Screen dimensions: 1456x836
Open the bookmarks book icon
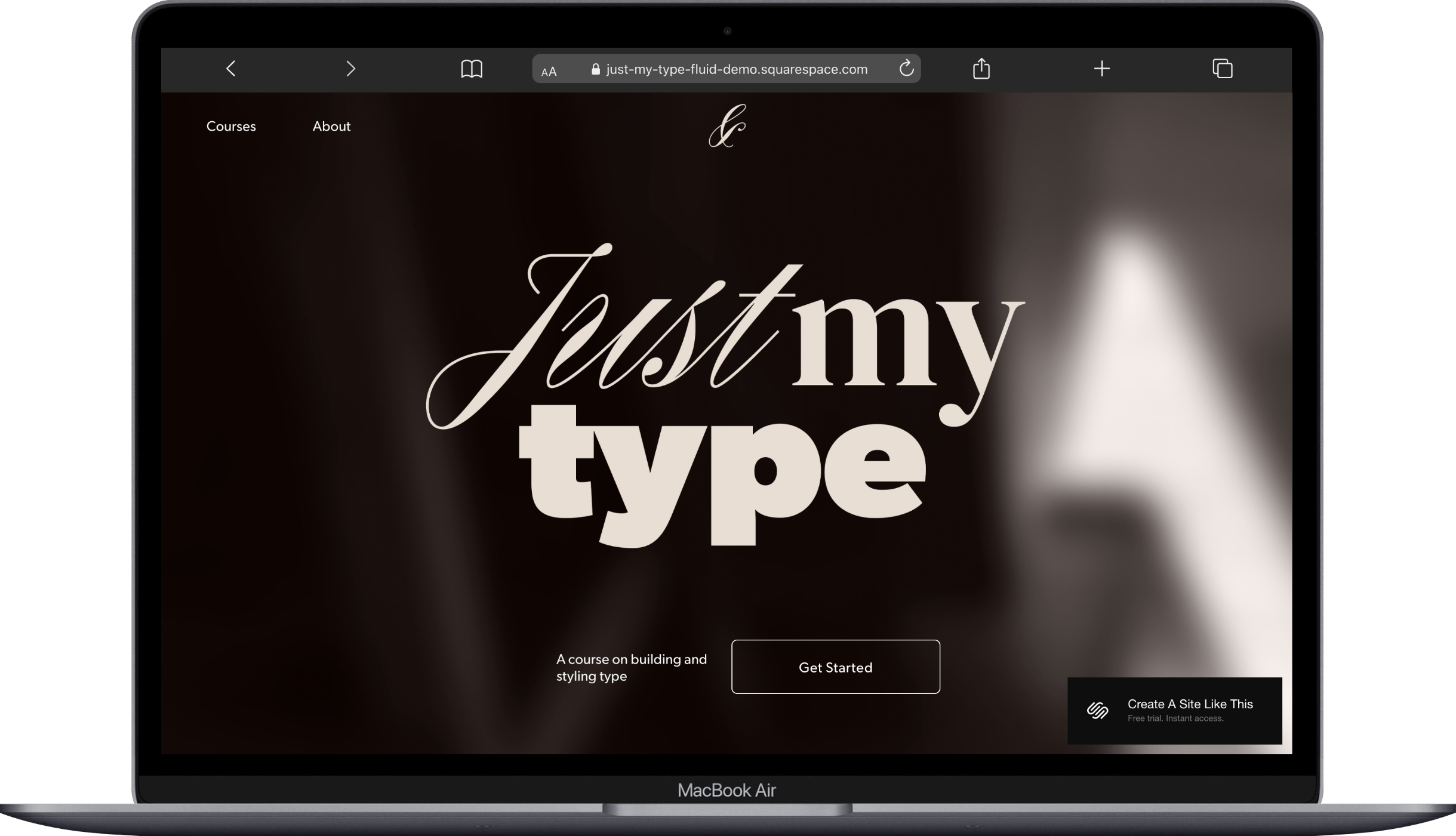472,69
